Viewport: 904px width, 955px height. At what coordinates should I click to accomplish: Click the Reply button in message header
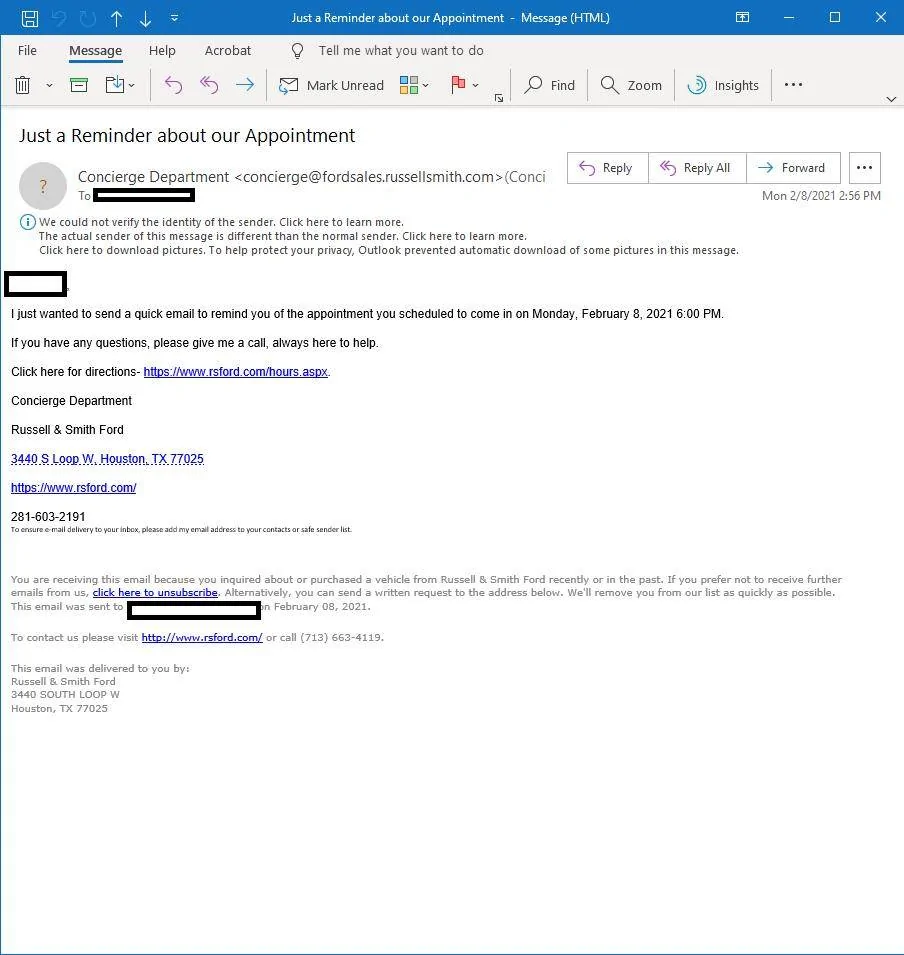(x=607, y=167)
